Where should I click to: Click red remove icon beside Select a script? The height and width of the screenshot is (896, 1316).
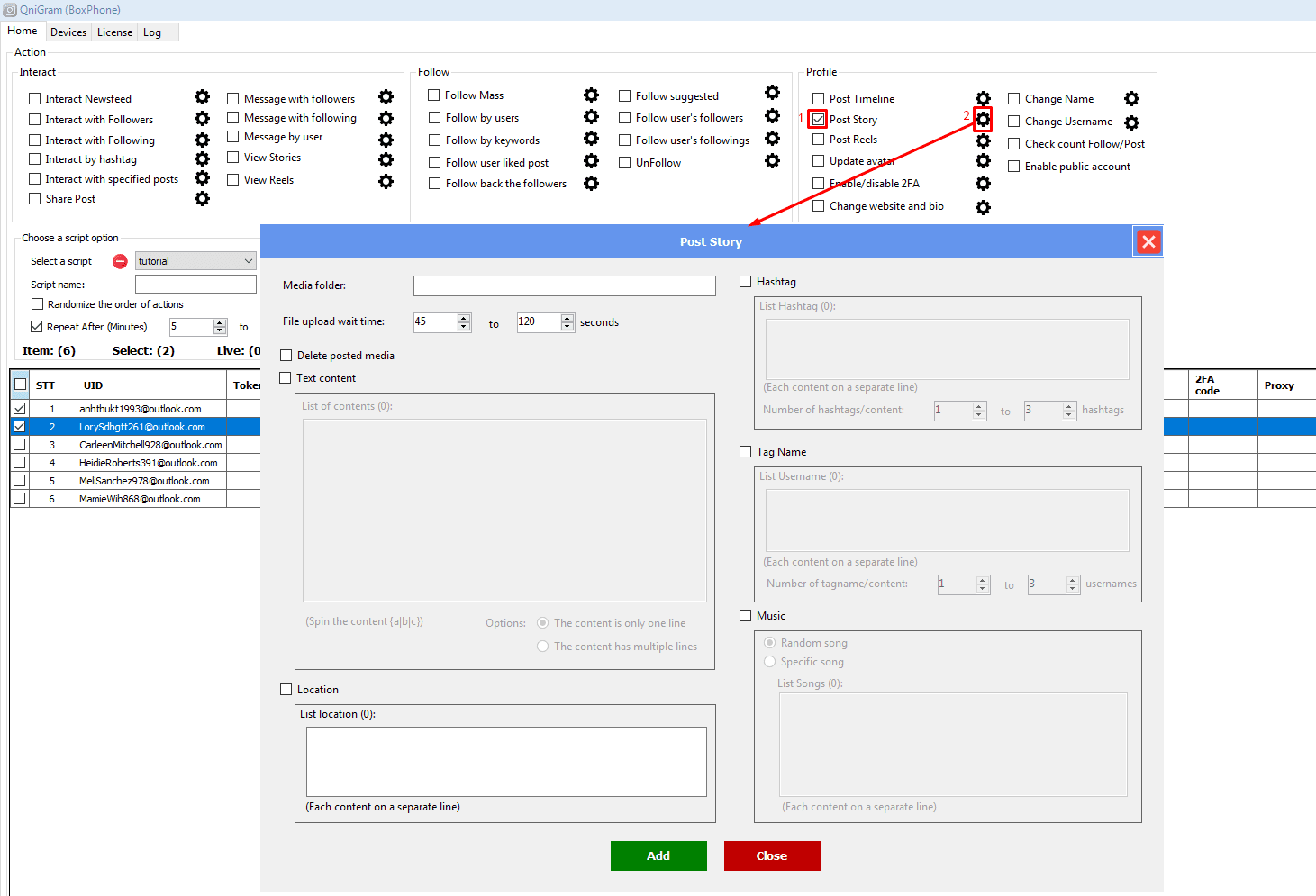click(120, 261)
